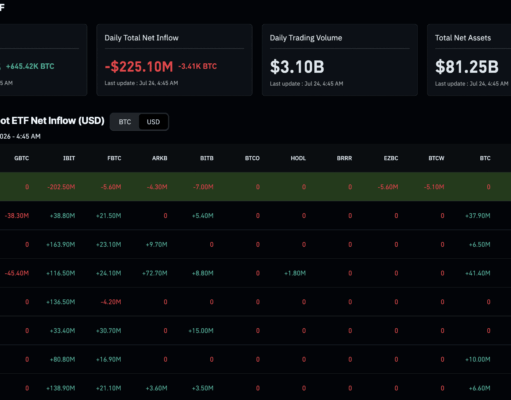The height and width of the screenshot is (400, 511).
Task: Select the +80.80M IBIT cell
Action: (x=62, y=359)
